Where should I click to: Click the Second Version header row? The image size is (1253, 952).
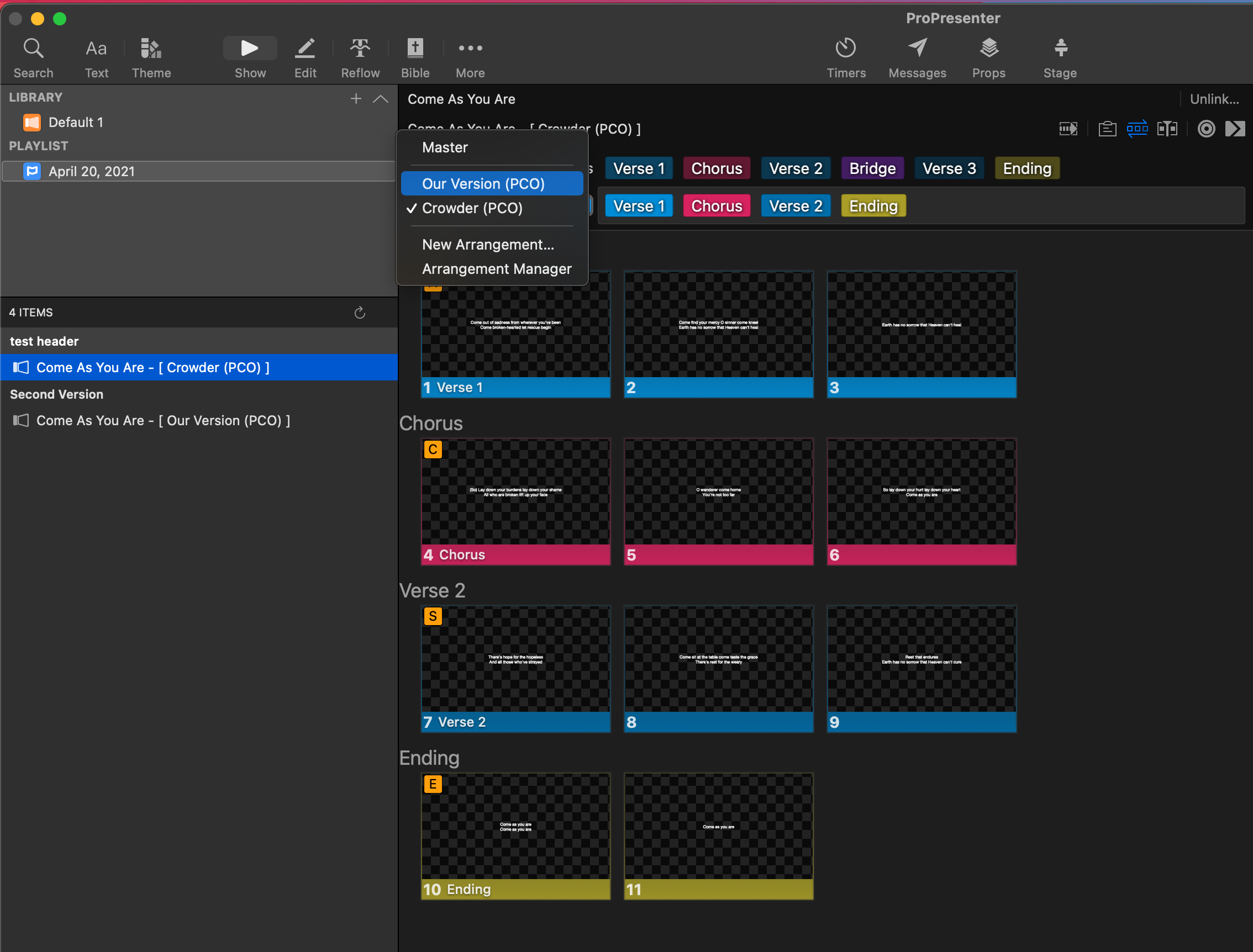coord(199,394)
